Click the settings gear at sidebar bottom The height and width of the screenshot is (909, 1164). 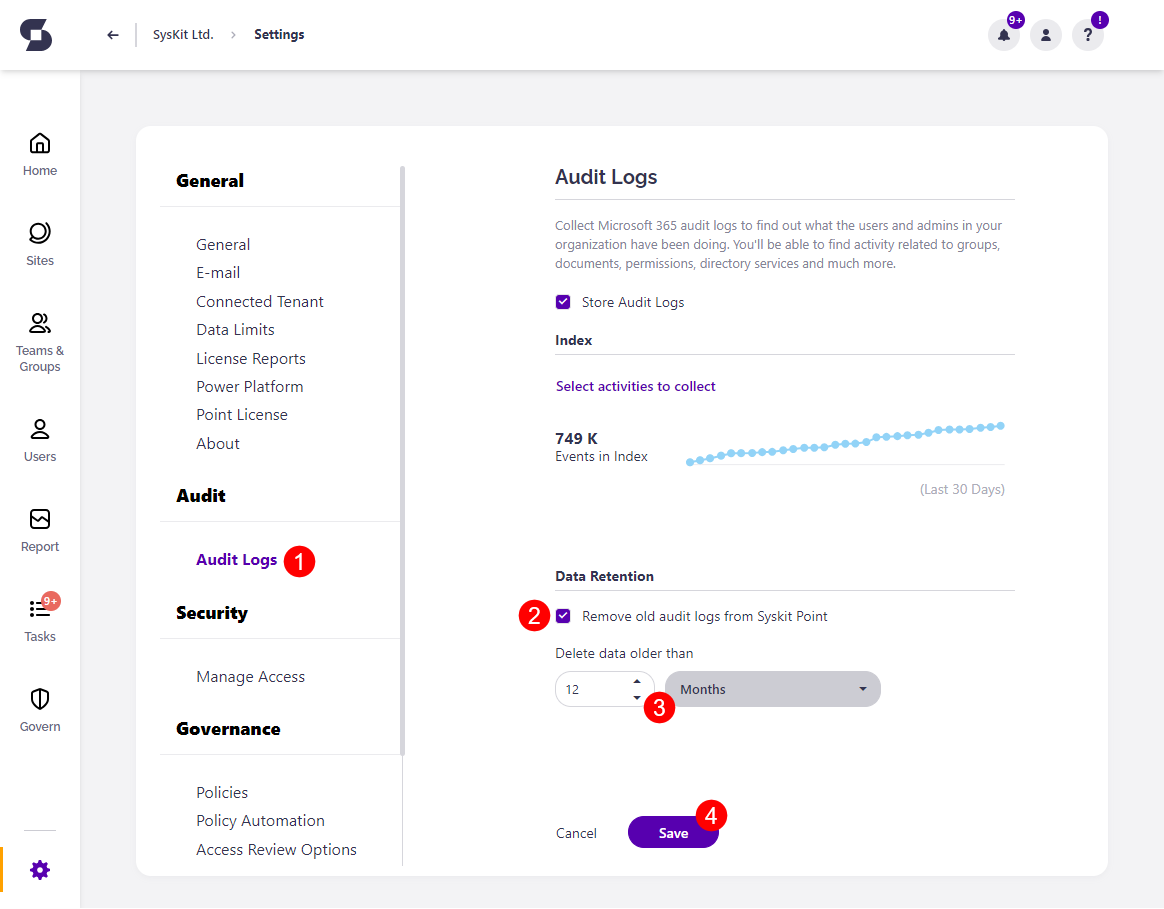click(39, 869)
